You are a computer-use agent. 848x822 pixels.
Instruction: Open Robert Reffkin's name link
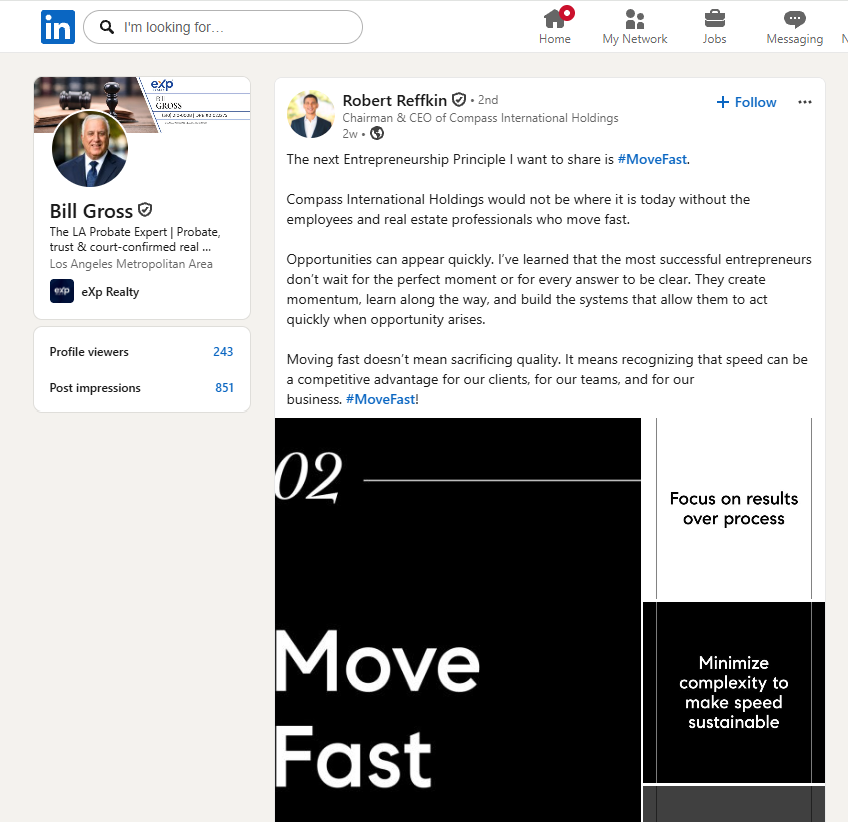[x=395, y=101]
